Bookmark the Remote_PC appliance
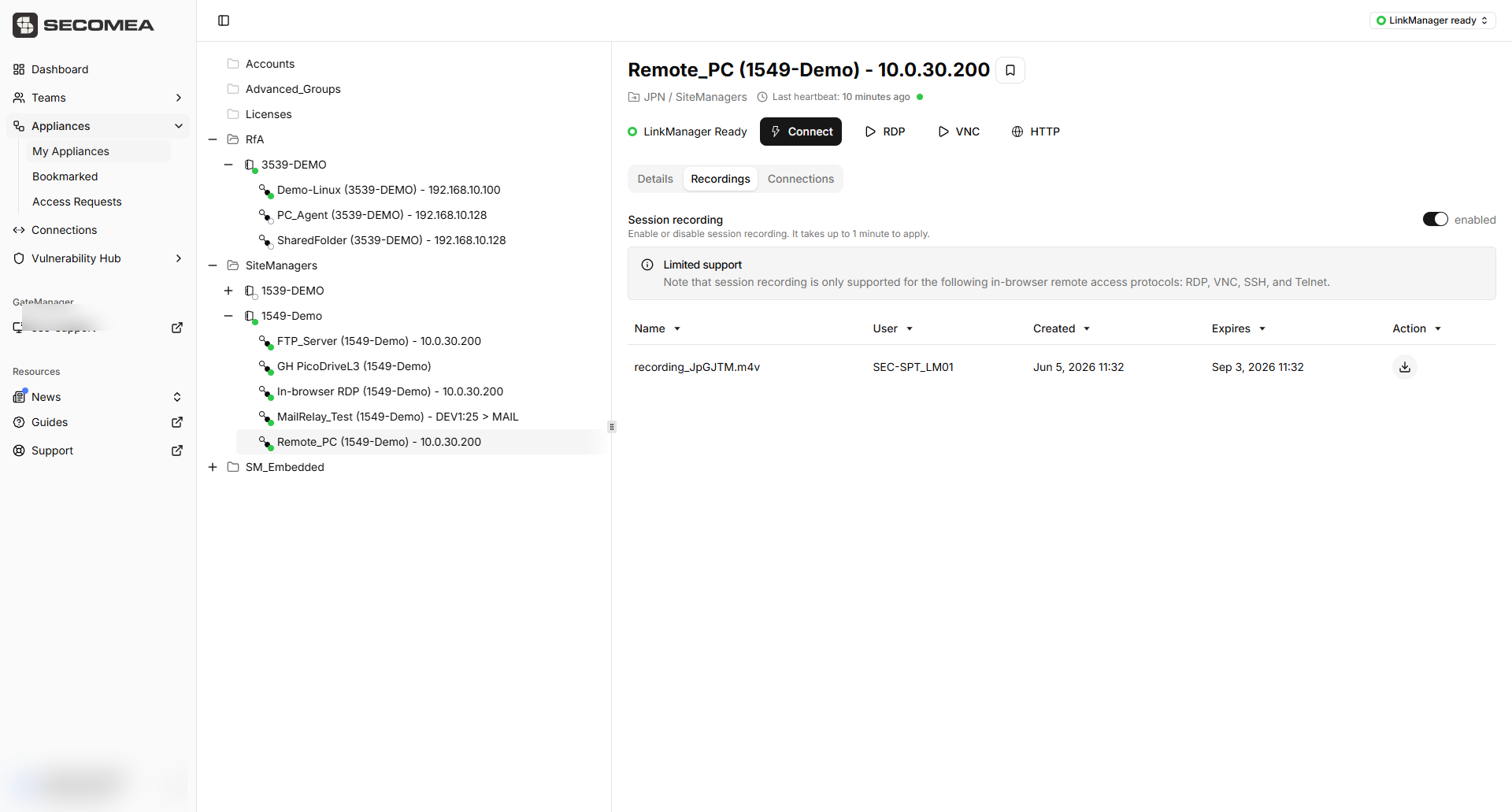The width and height of the screenshot is (1512, 812). [1010, 70]
